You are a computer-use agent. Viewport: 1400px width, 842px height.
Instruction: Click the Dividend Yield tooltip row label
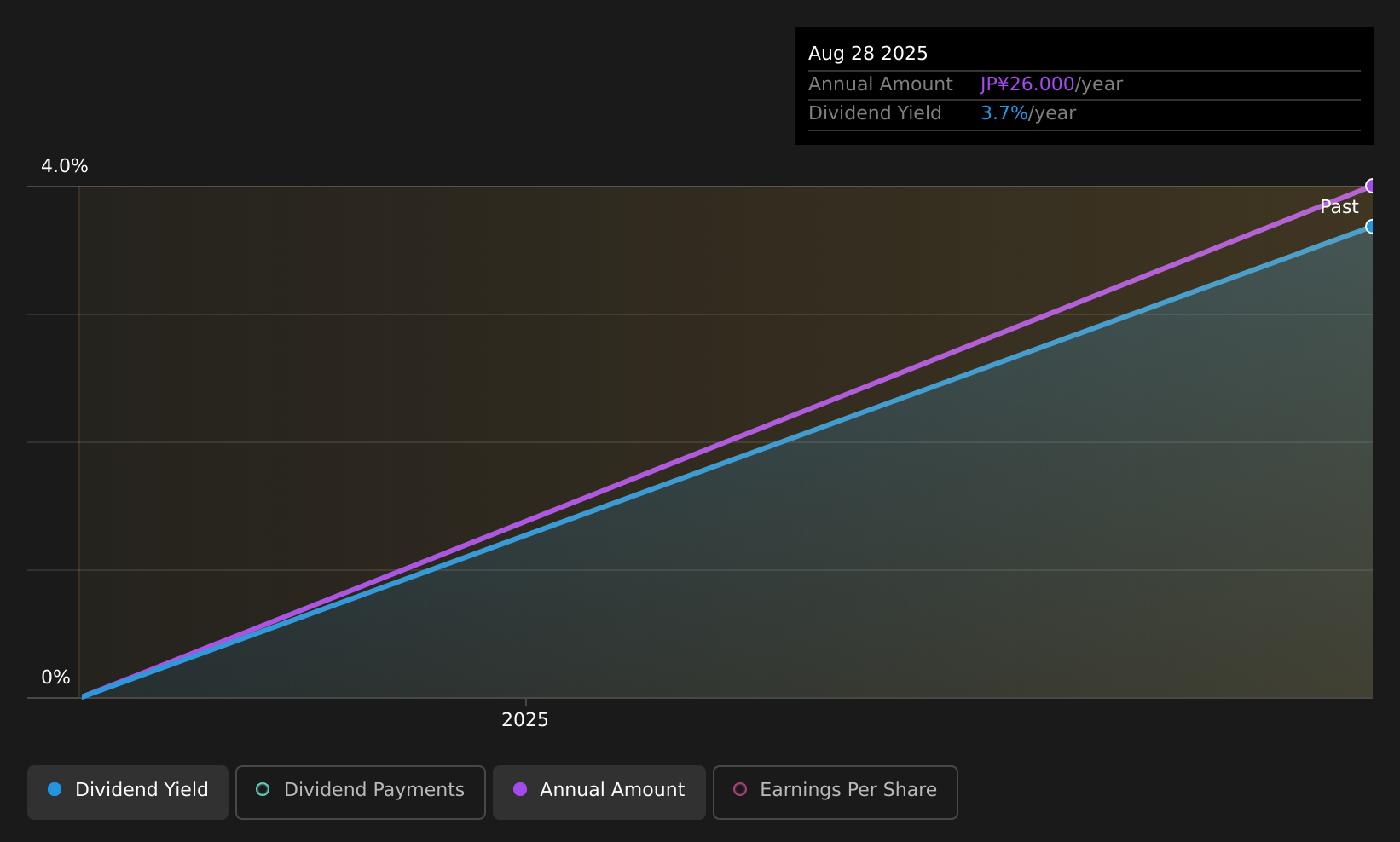pyautogui.click(x=875, y=113)
